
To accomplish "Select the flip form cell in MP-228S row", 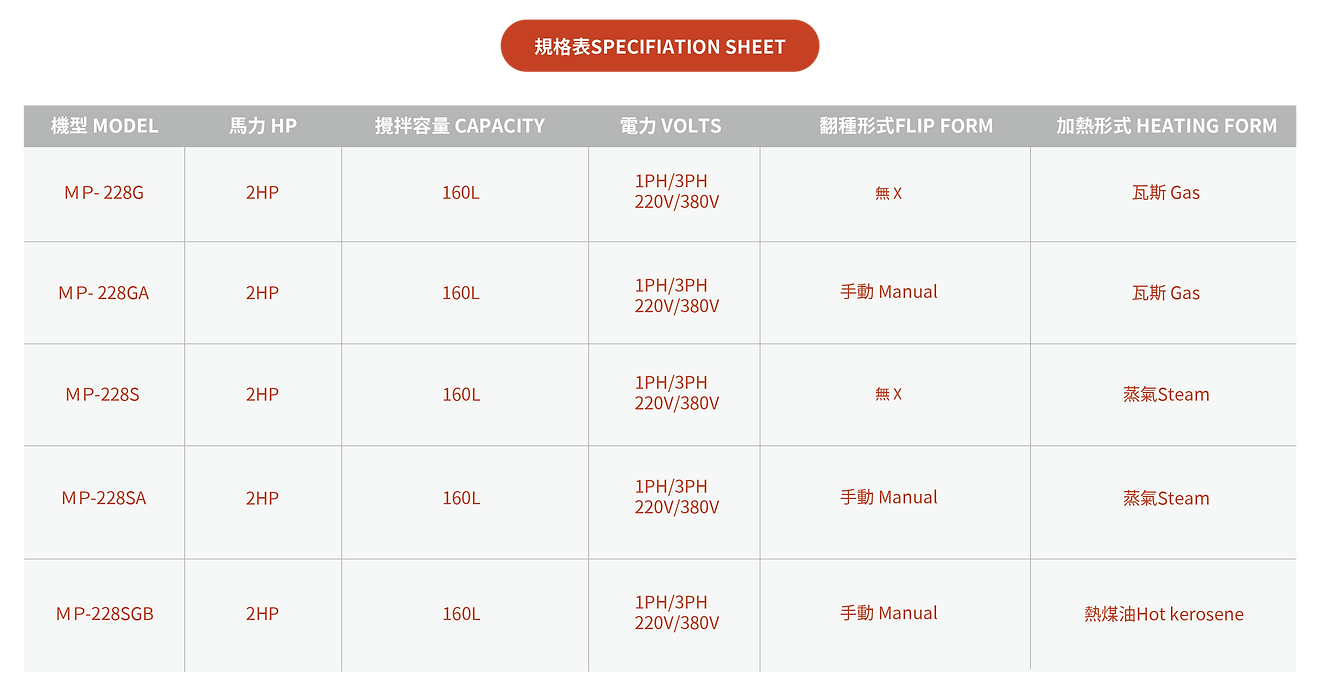I will coord(889,395).
